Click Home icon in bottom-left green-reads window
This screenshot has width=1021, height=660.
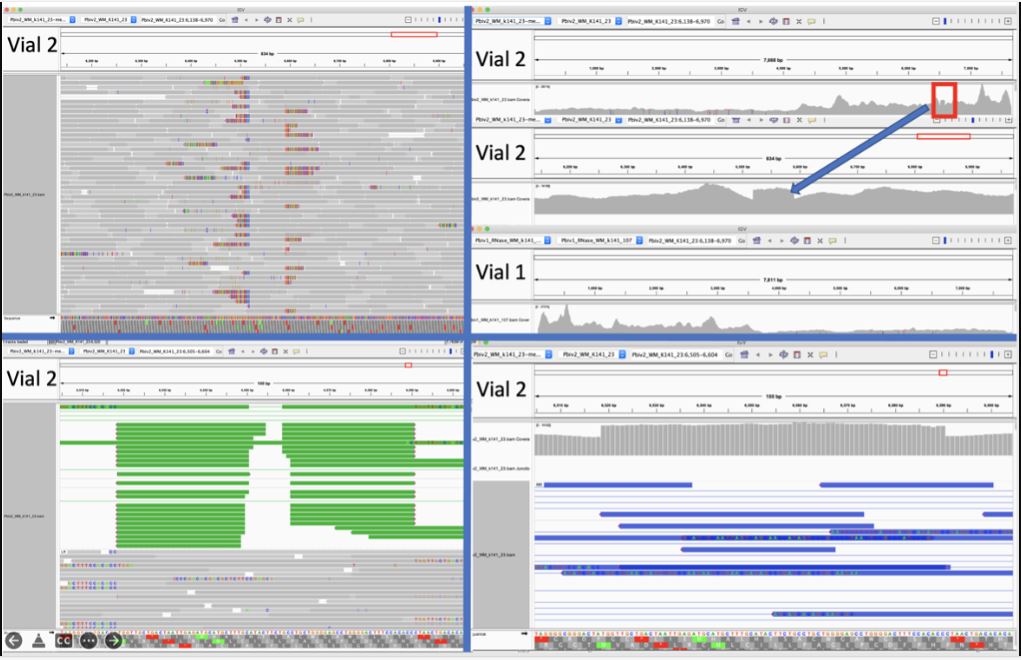(232, 351)
